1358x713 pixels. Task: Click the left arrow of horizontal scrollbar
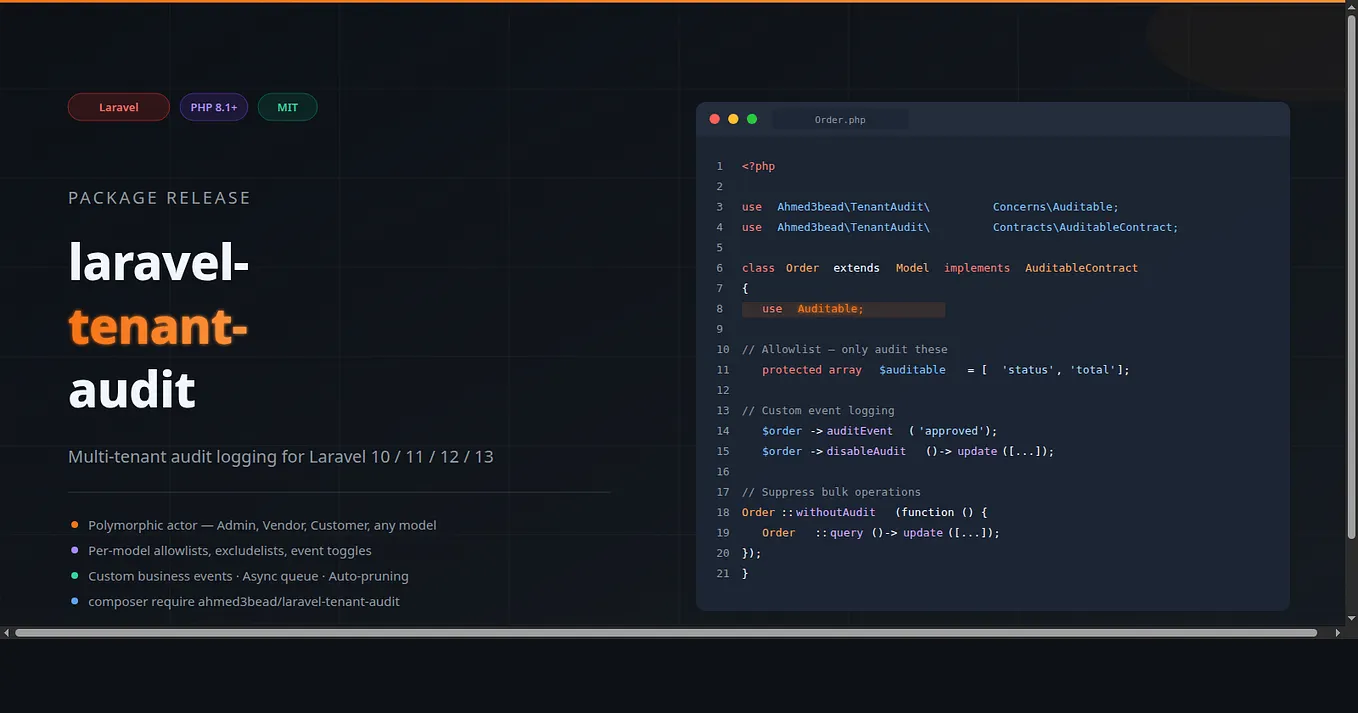[x=7, y=633]
